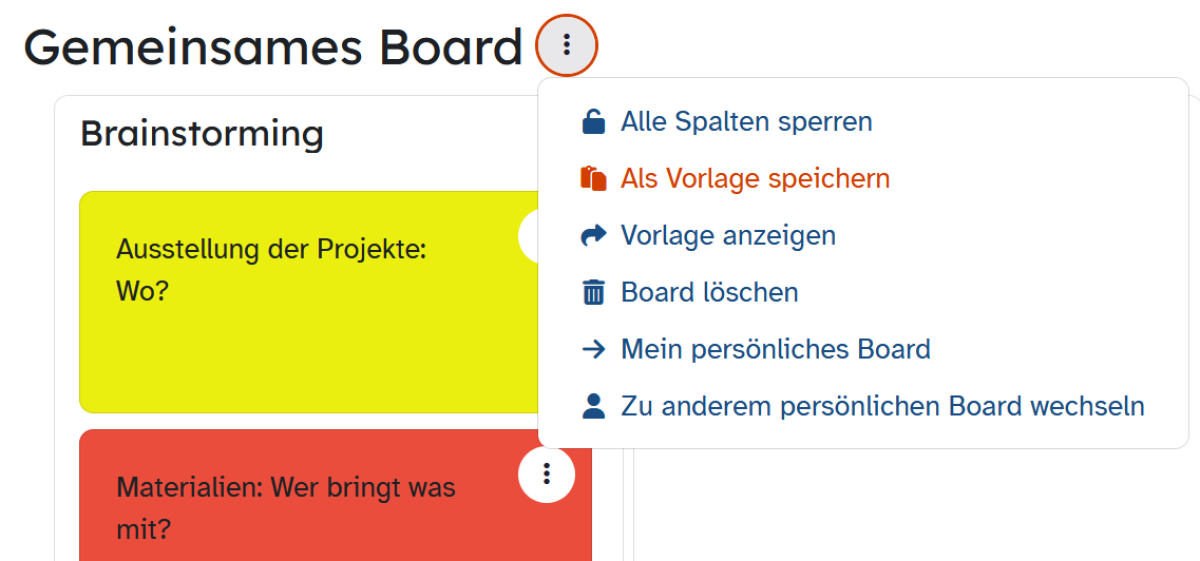Open the Gemeinsames Board three-dot options menu

click(x=567, y=45)
